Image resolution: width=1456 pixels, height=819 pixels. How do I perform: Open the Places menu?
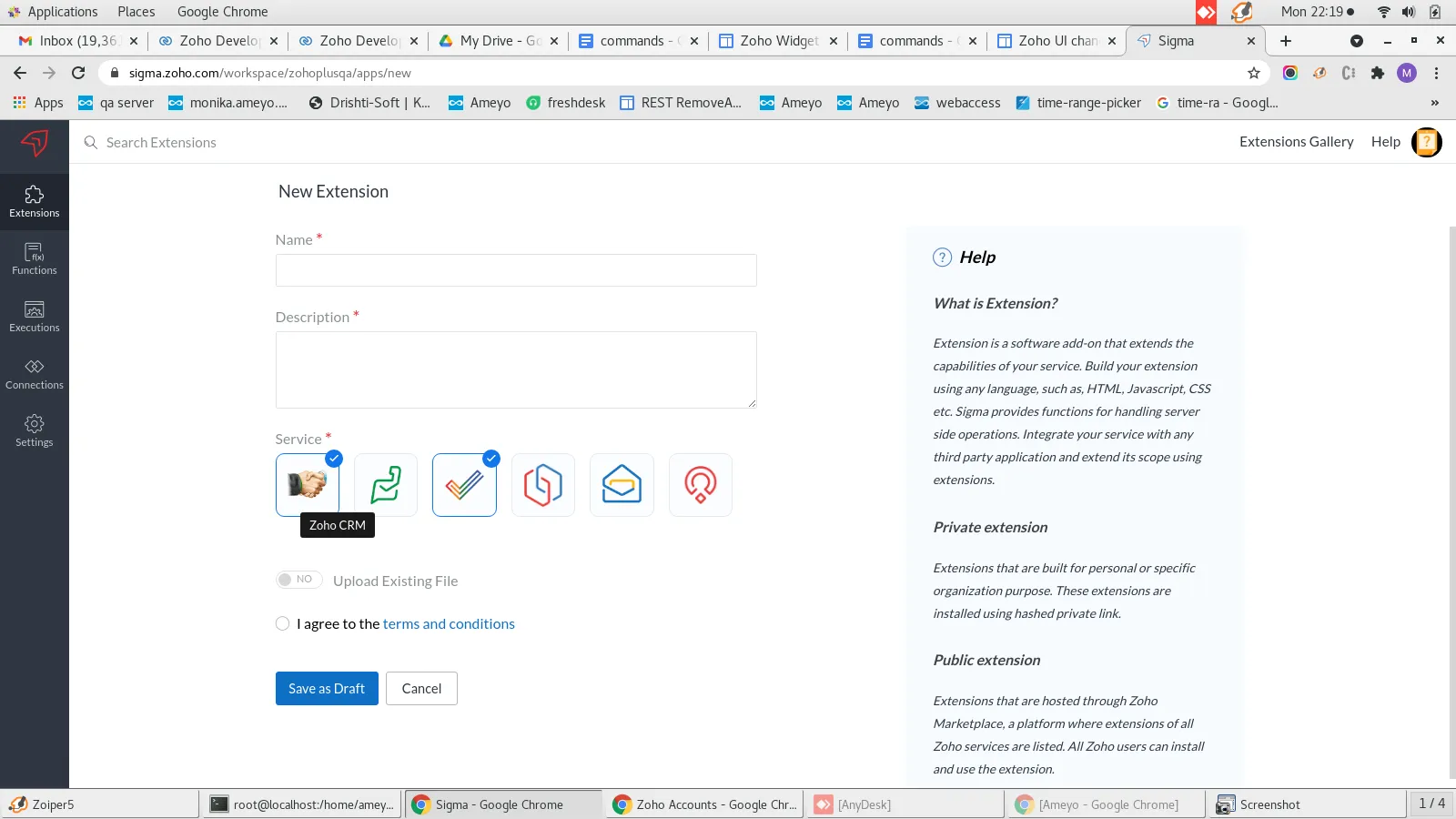(136, 12)
